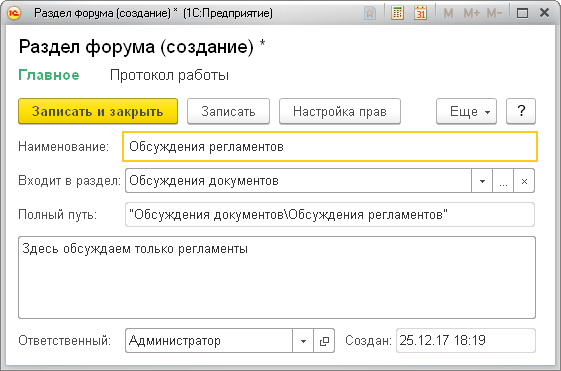The width and height of the screenshot is (561, 371).
Task: Expand the Входит в раздел dropdown arrow
Action: (x=482, y=181)
